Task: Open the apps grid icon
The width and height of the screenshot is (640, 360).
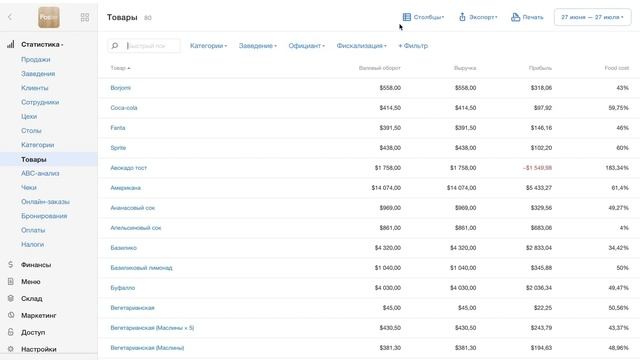Action: (85, 17)
